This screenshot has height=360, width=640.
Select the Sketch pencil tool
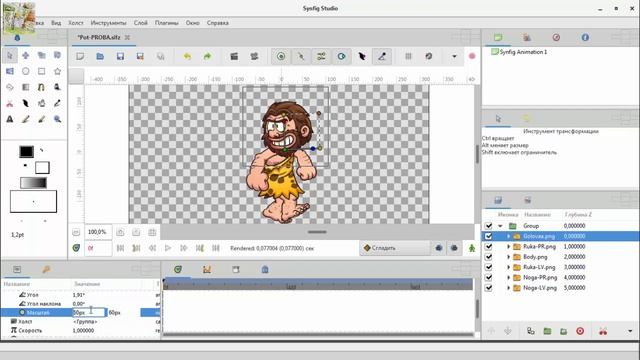click(26, 119)
